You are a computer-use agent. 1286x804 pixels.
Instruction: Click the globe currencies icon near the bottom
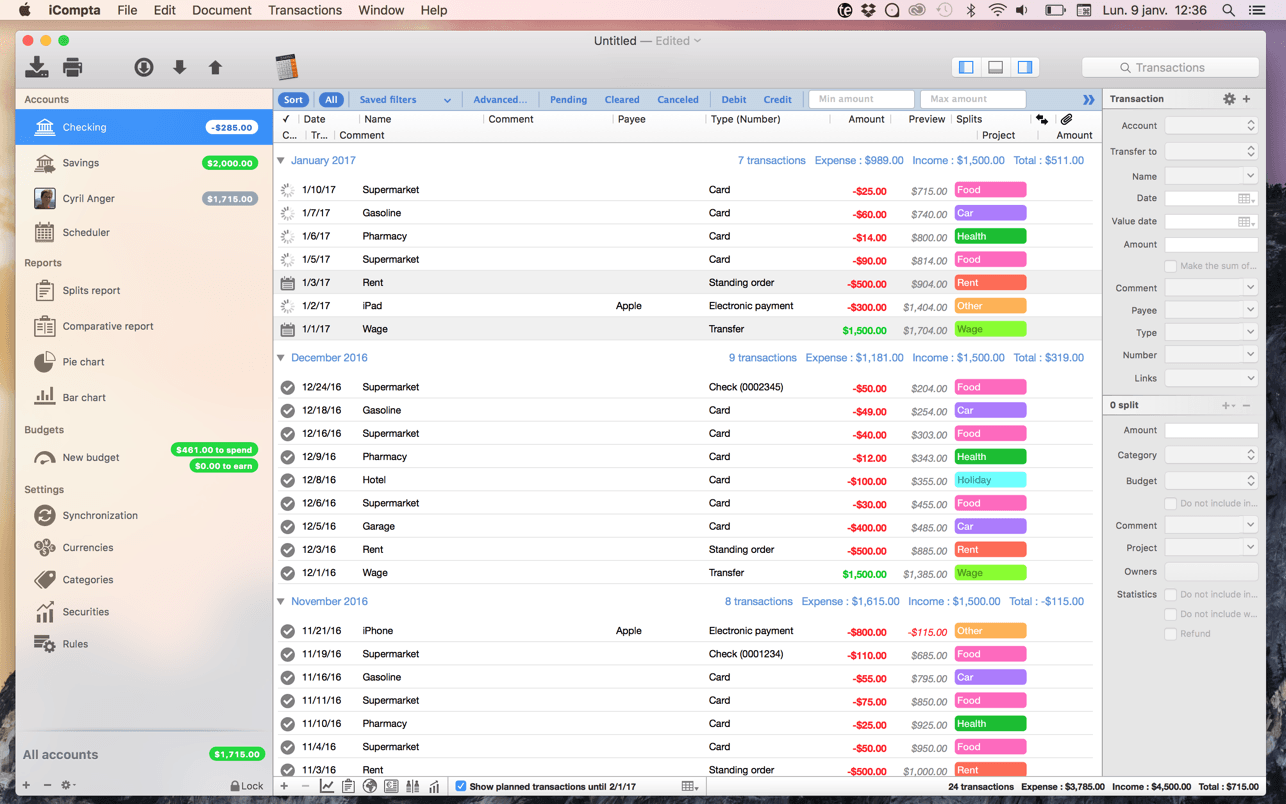click(x=370, y=786)
